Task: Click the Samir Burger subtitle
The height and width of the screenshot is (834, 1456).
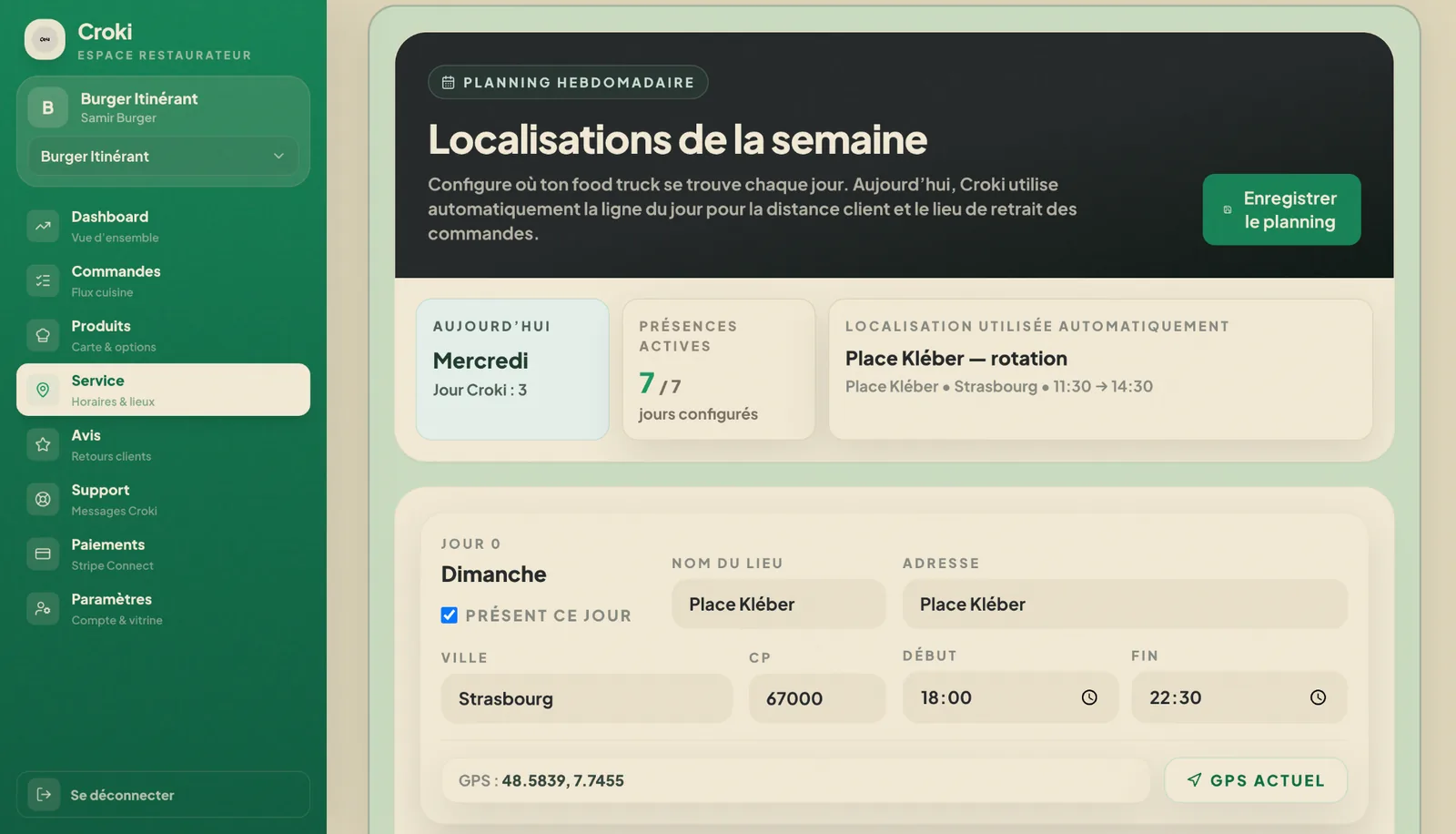Action: pyautogui.click(x=118, y=118)
